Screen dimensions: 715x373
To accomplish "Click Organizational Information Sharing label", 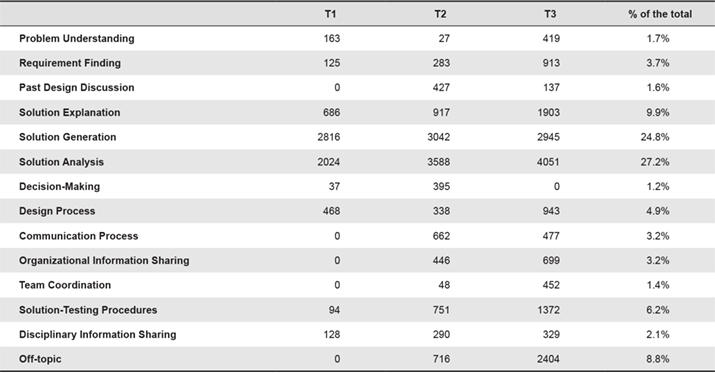I will 104,261.
